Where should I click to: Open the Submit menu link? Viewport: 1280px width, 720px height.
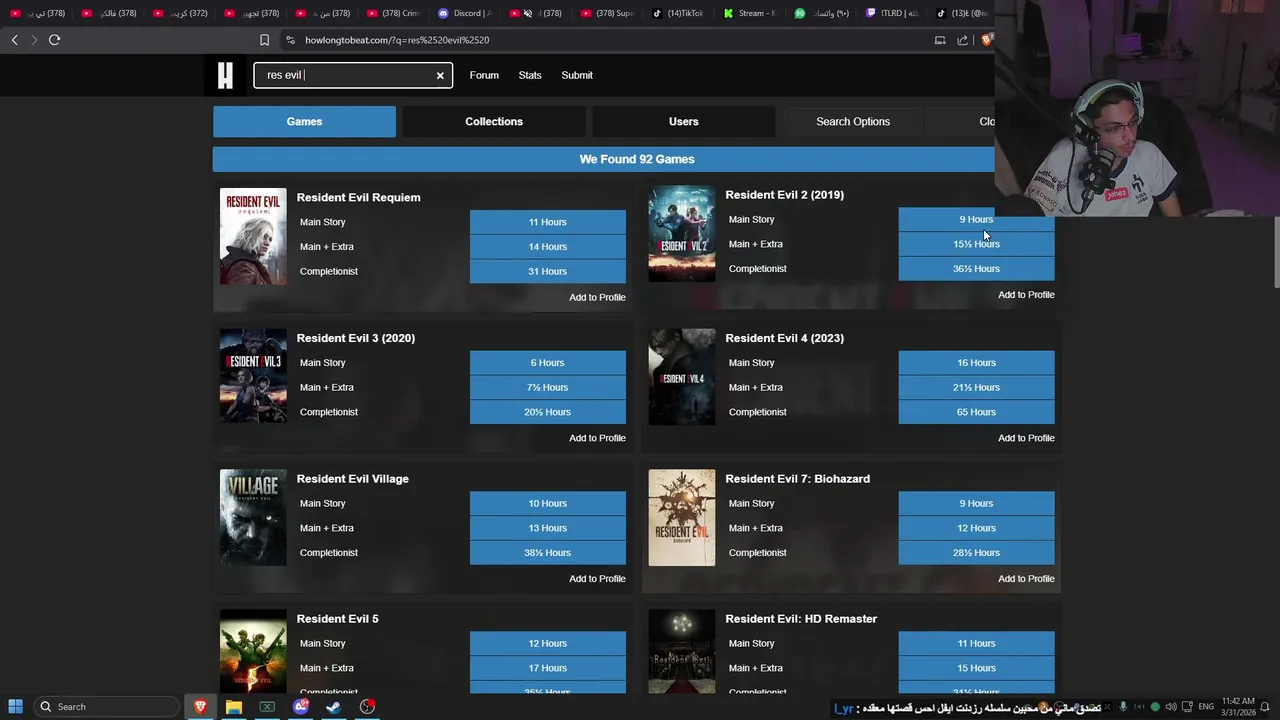point(577,75)
